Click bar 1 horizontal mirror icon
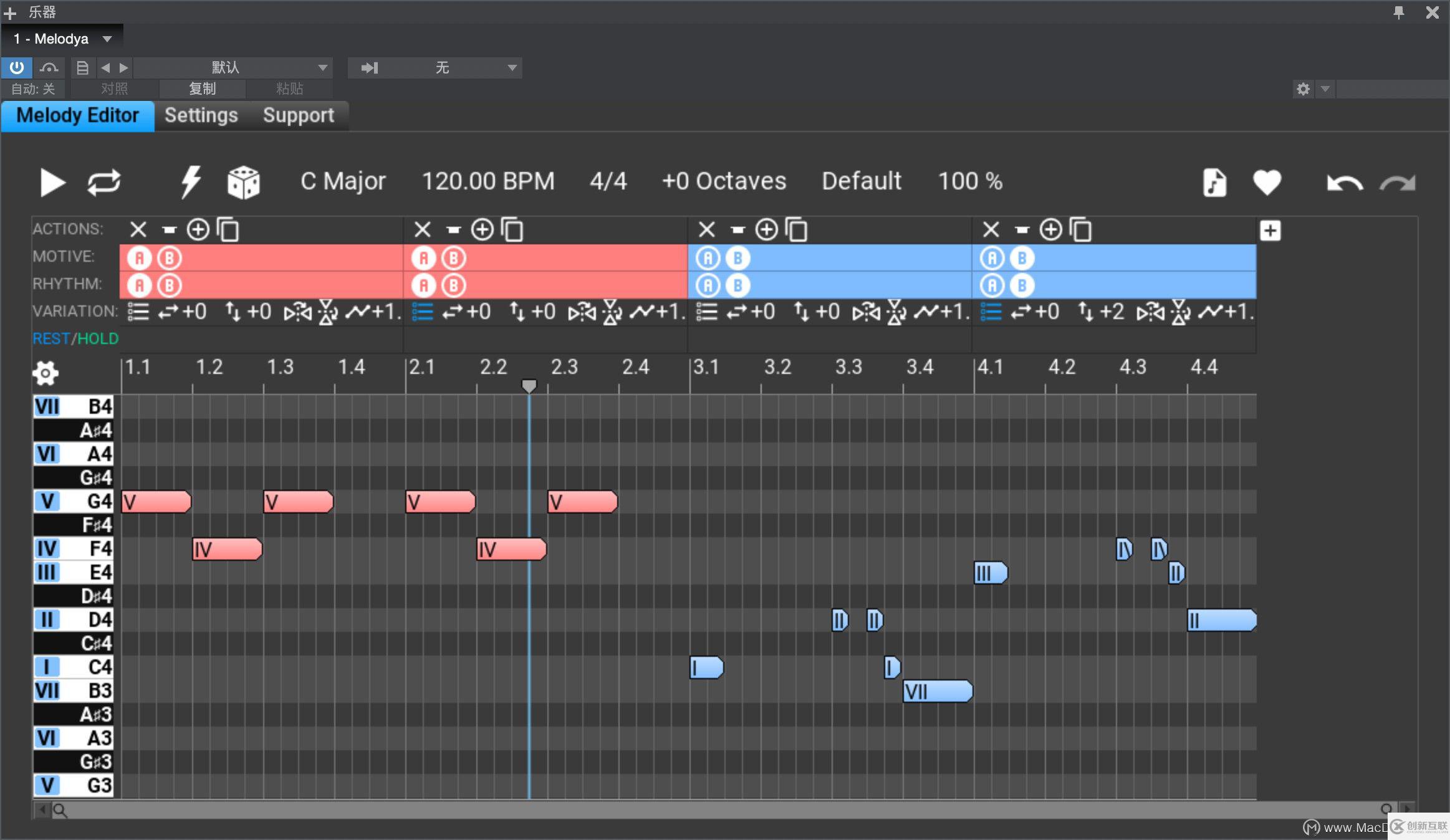1450x840 pixels. [x=297, y=312]
